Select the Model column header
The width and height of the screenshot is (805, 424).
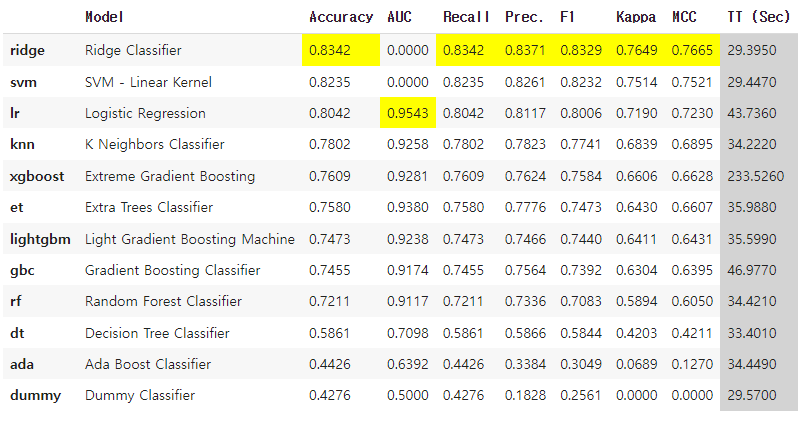click(x=104, y=17)
